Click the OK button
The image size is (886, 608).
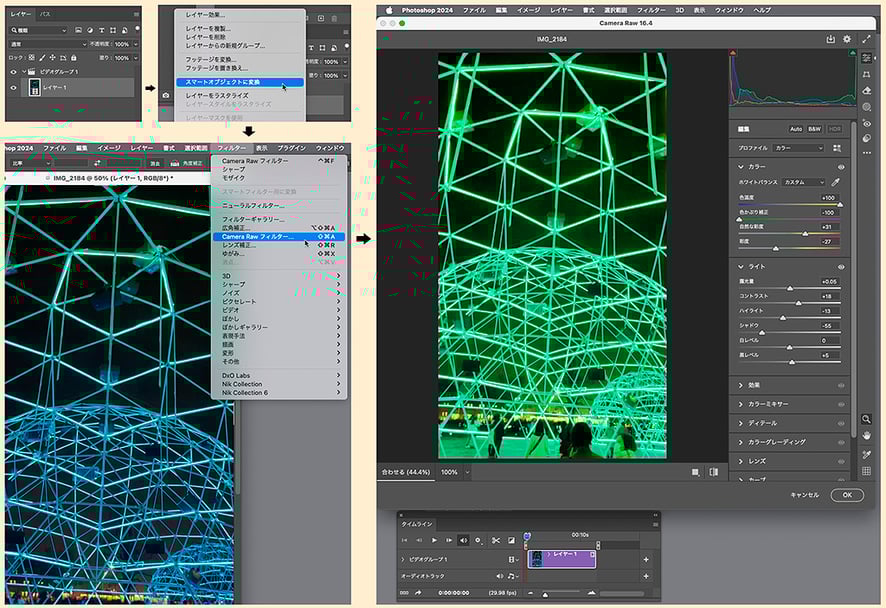[x=846, y=495]
